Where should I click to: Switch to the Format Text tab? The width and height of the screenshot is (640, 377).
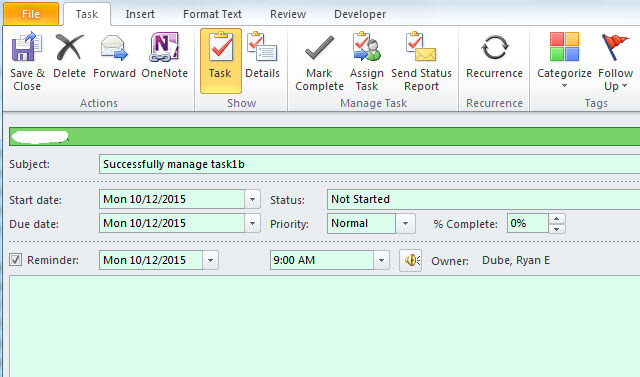[x=212, y=14]
